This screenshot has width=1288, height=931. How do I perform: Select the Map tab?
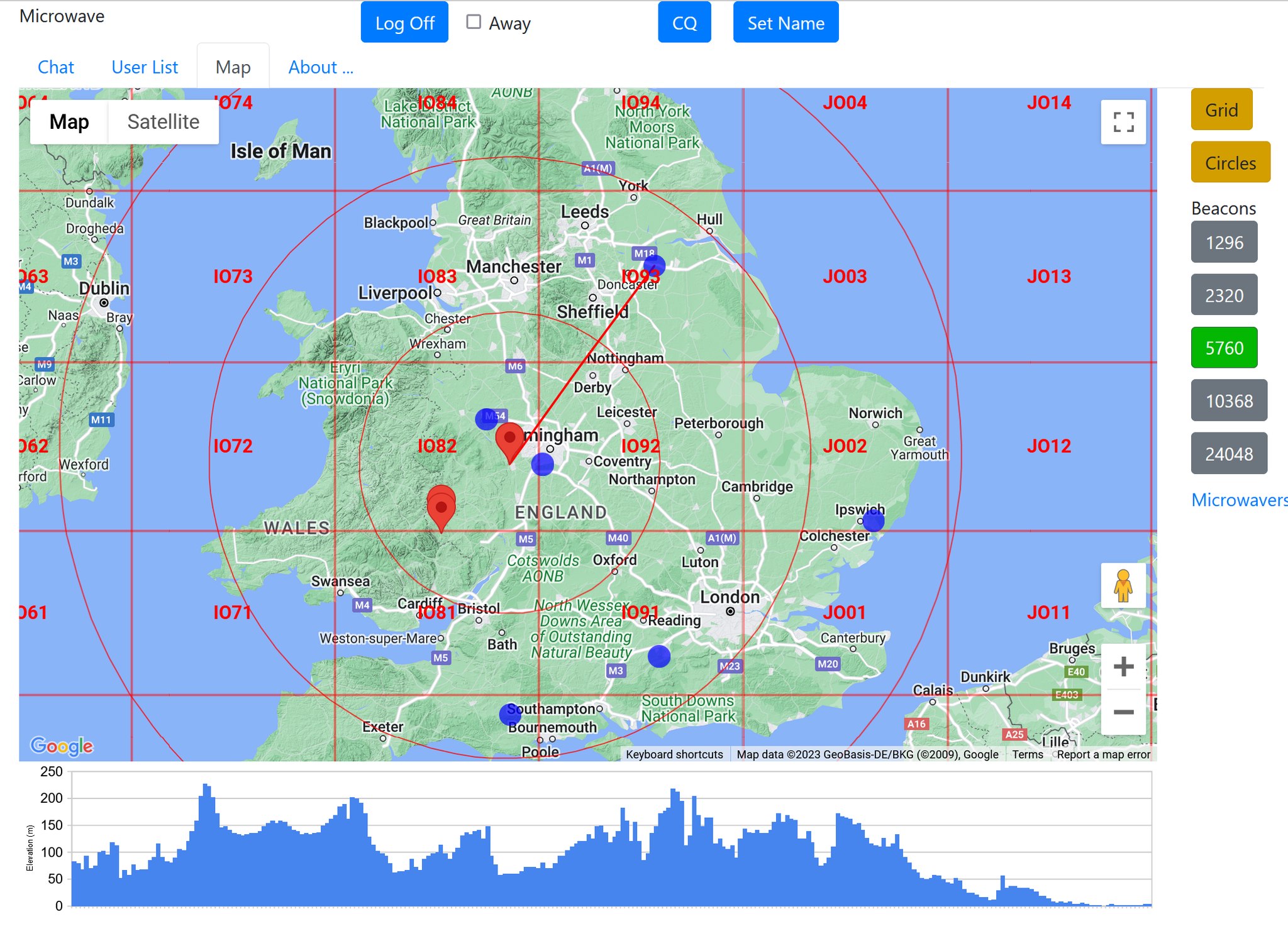[233, 67]
